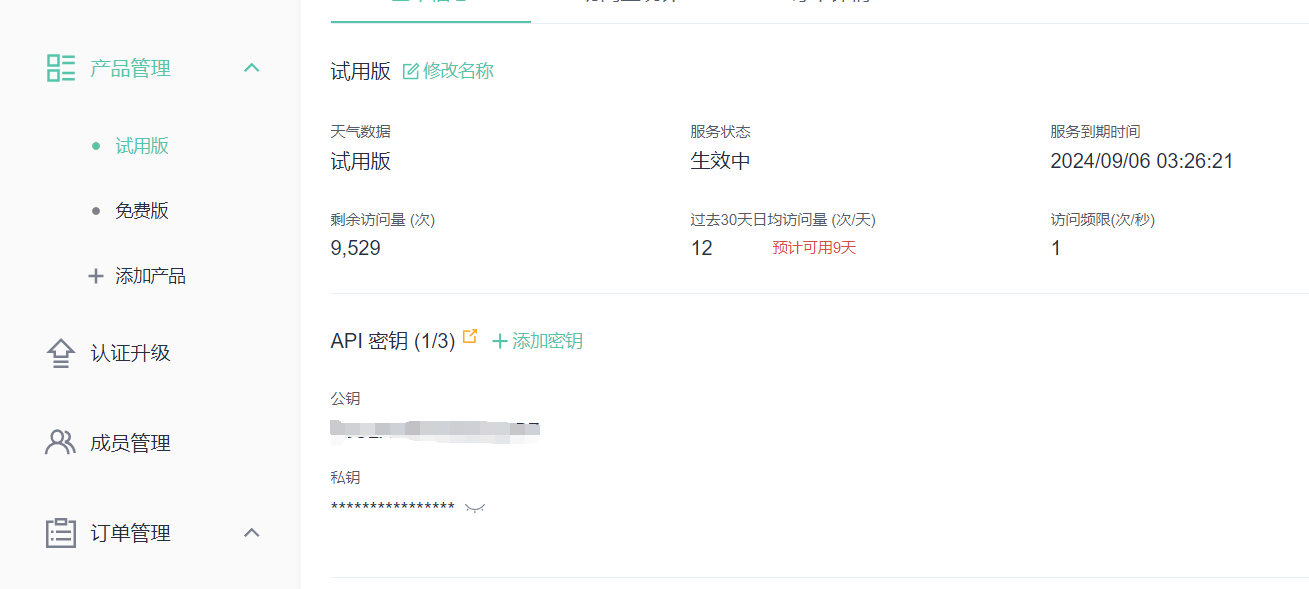Select the active green-underlined tab at top
Viewport: 1309px width, 589px height.
coord(430,10)
